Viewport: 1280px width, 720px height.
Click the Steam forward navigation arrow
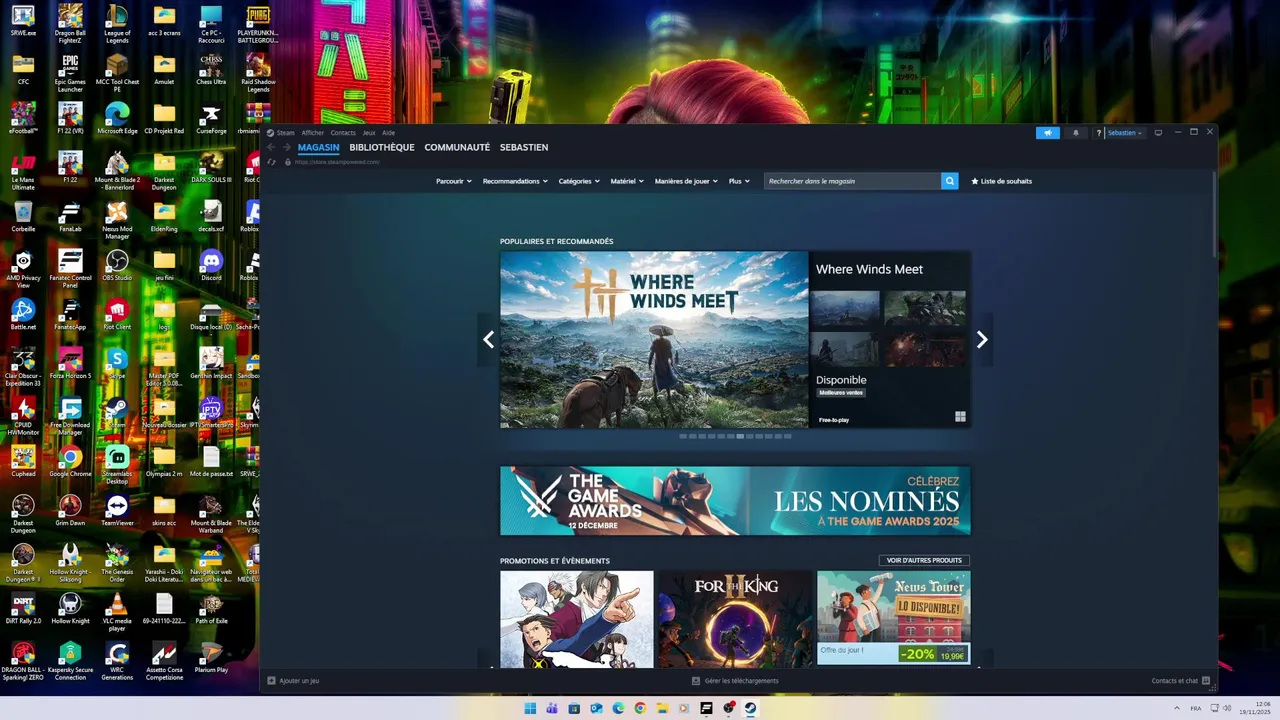[286, 147]
